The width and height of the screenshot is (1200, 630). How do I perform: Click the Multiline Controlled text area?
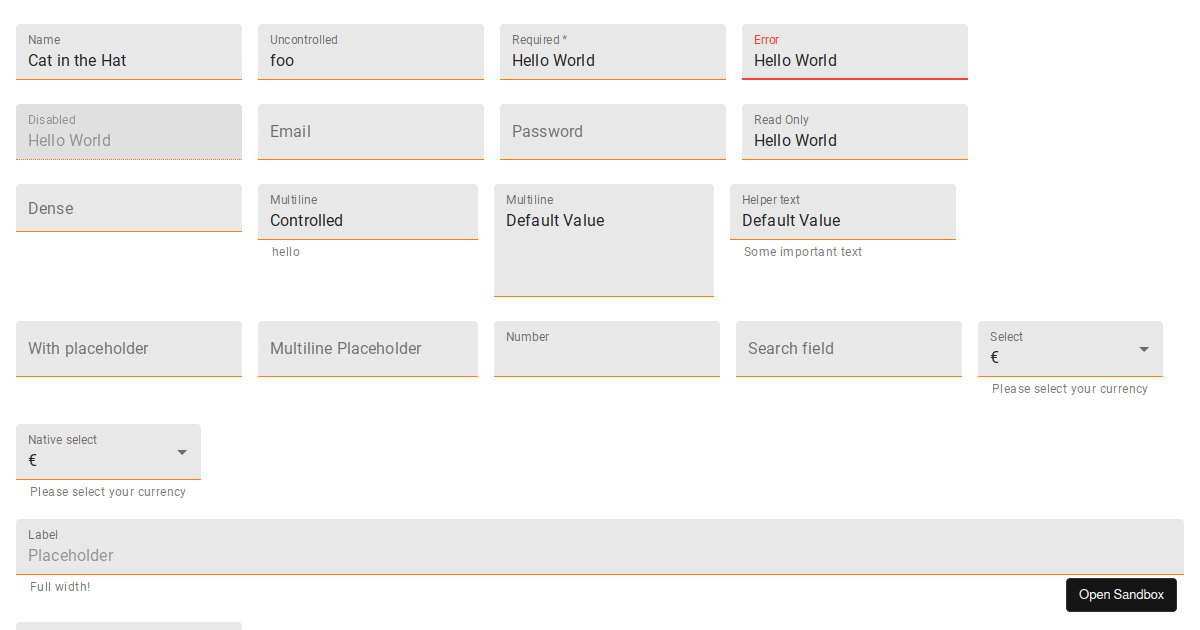tap(368, 220)
